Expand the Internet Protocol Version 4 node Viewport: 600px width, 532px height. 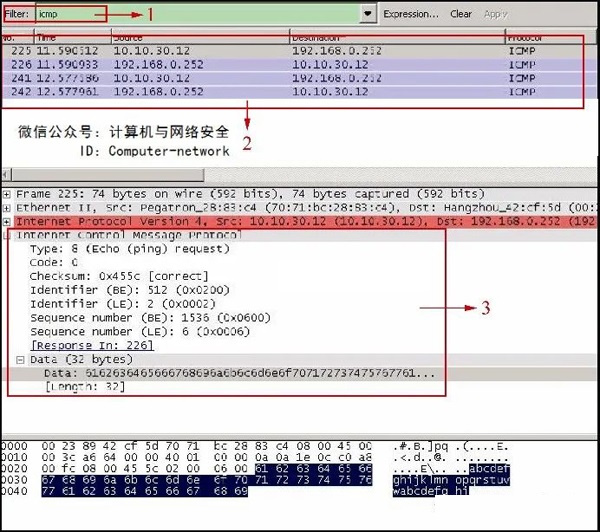coord(7,222)
